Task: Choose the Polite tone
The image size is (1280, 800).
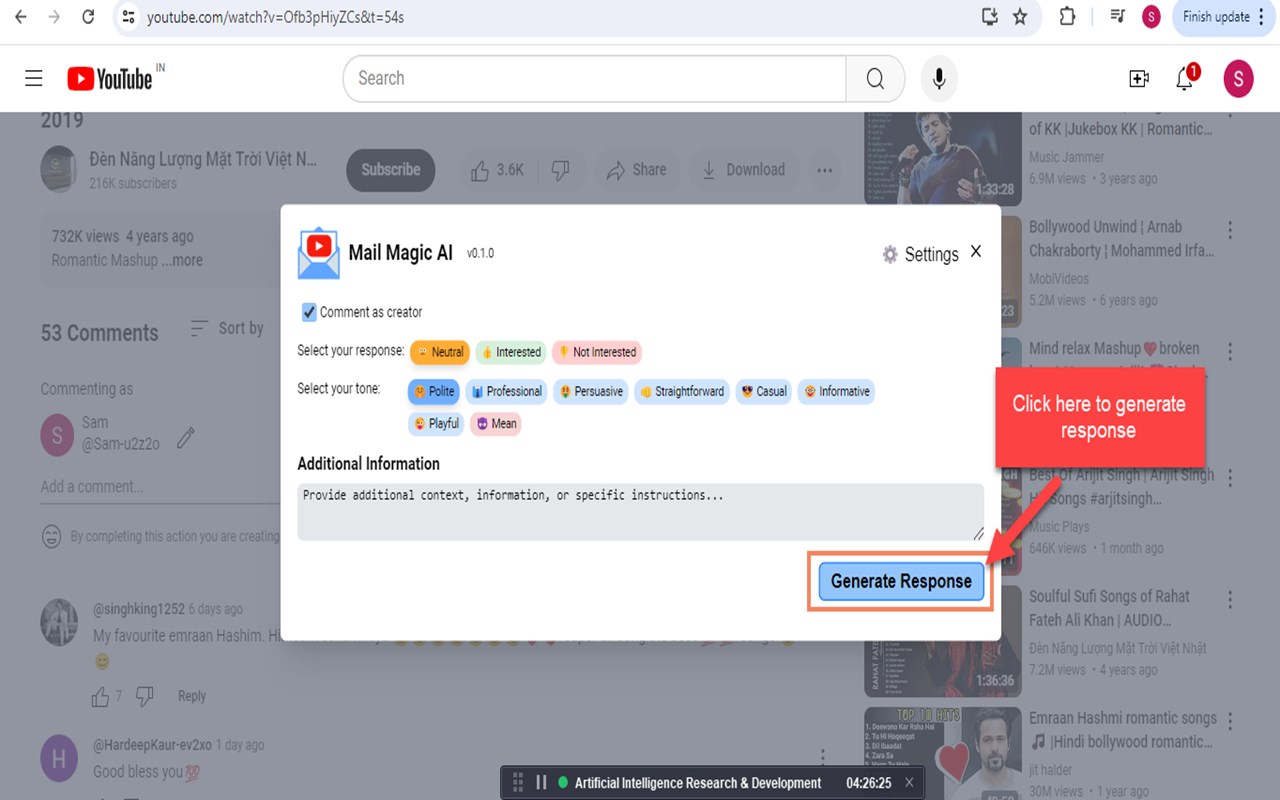Action: [x=434, y=391]
